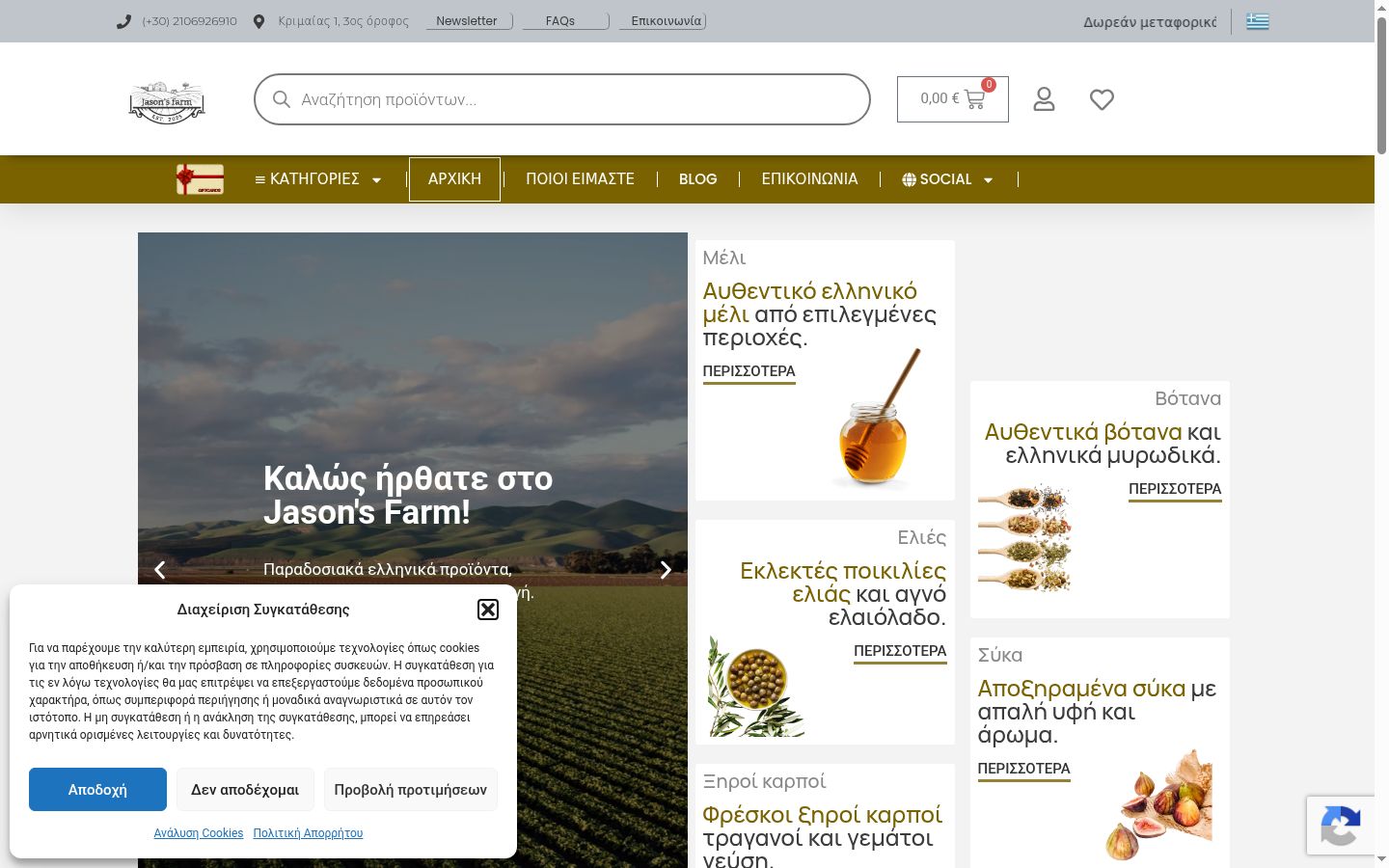Expand the ΚΑΤΗΓΟΡΙΕΣ dropdown menu
Screen dimensions: 1389x868
[x=318, y=179]
